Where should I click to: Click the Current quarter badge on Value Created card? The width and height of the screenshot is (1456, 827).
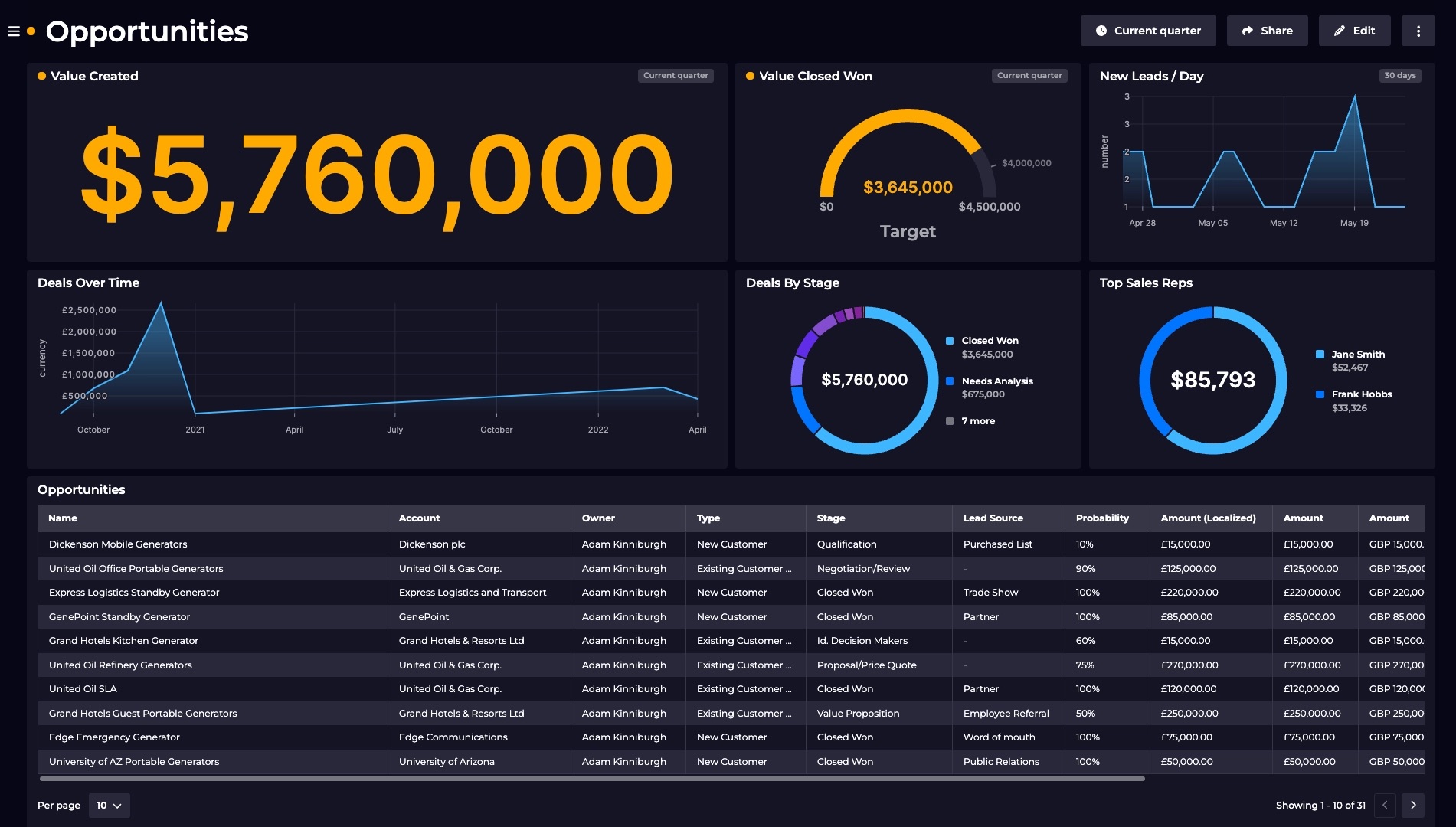(675, 75)
